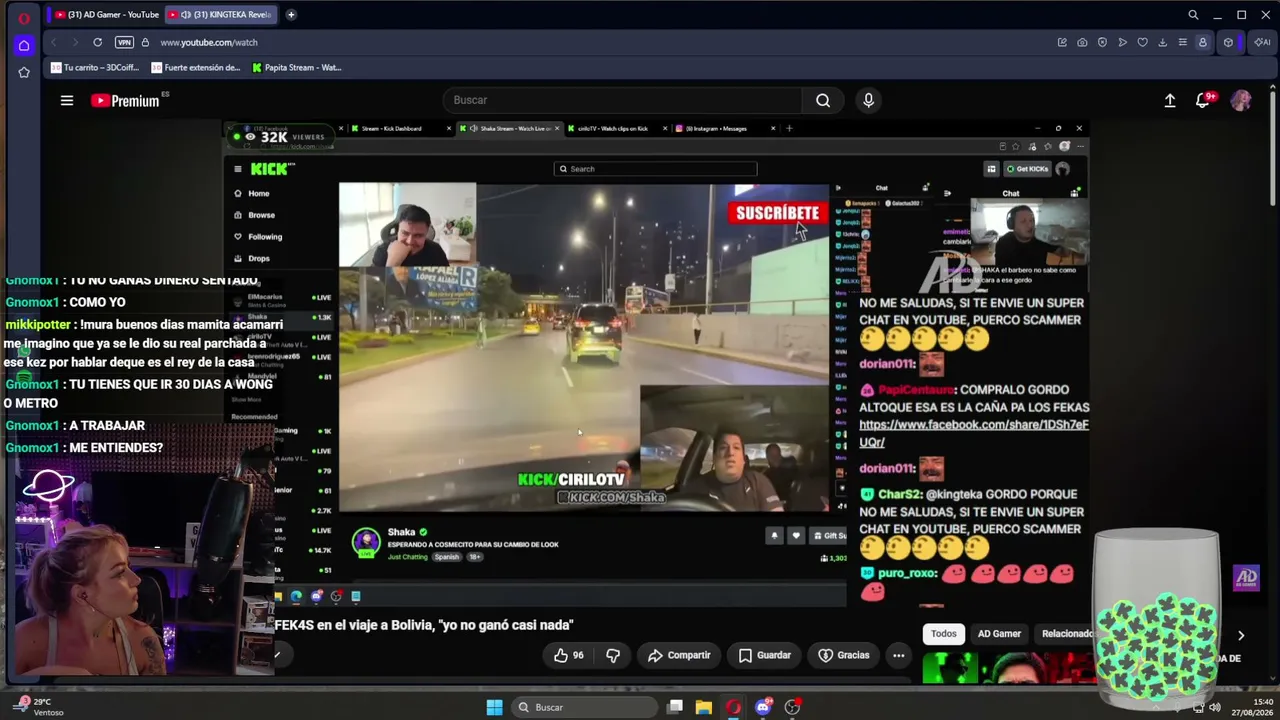Open YouTube notifications bell
The height and width of the screenshot is (720, 1280).
[x=1203, y=100]
